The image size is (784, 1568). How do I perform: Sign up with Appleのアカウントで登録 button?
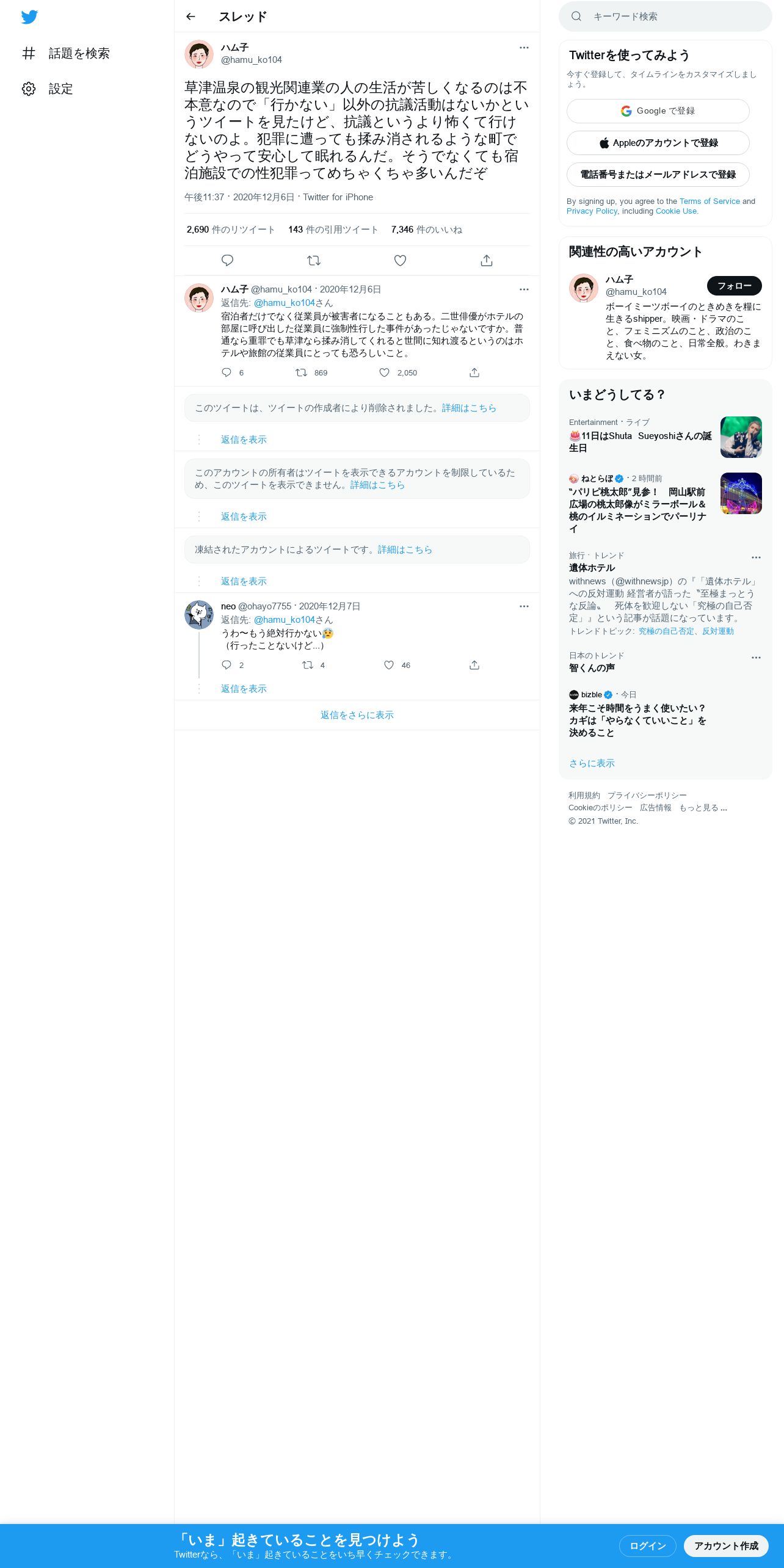tap(658, 143)
